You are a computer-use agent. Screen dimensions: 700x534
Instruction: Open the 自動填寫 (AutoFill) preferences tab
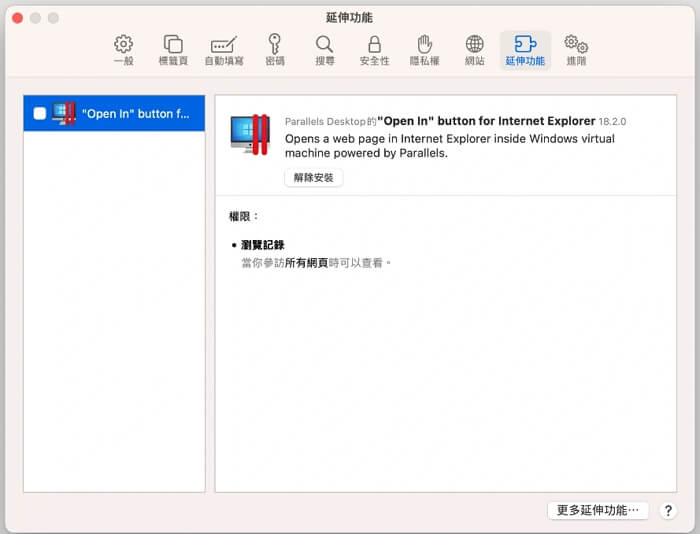224,50
